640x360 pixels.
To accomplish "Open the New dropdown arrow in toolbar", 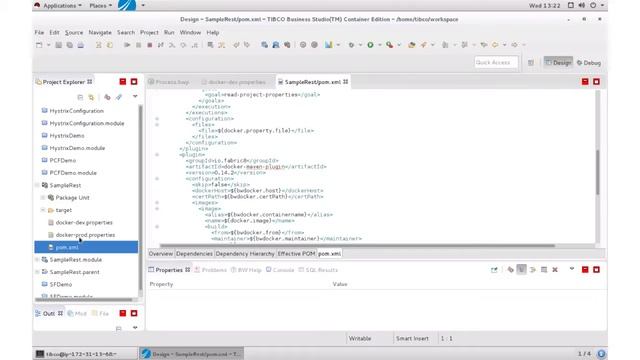I will click(48, 45).
